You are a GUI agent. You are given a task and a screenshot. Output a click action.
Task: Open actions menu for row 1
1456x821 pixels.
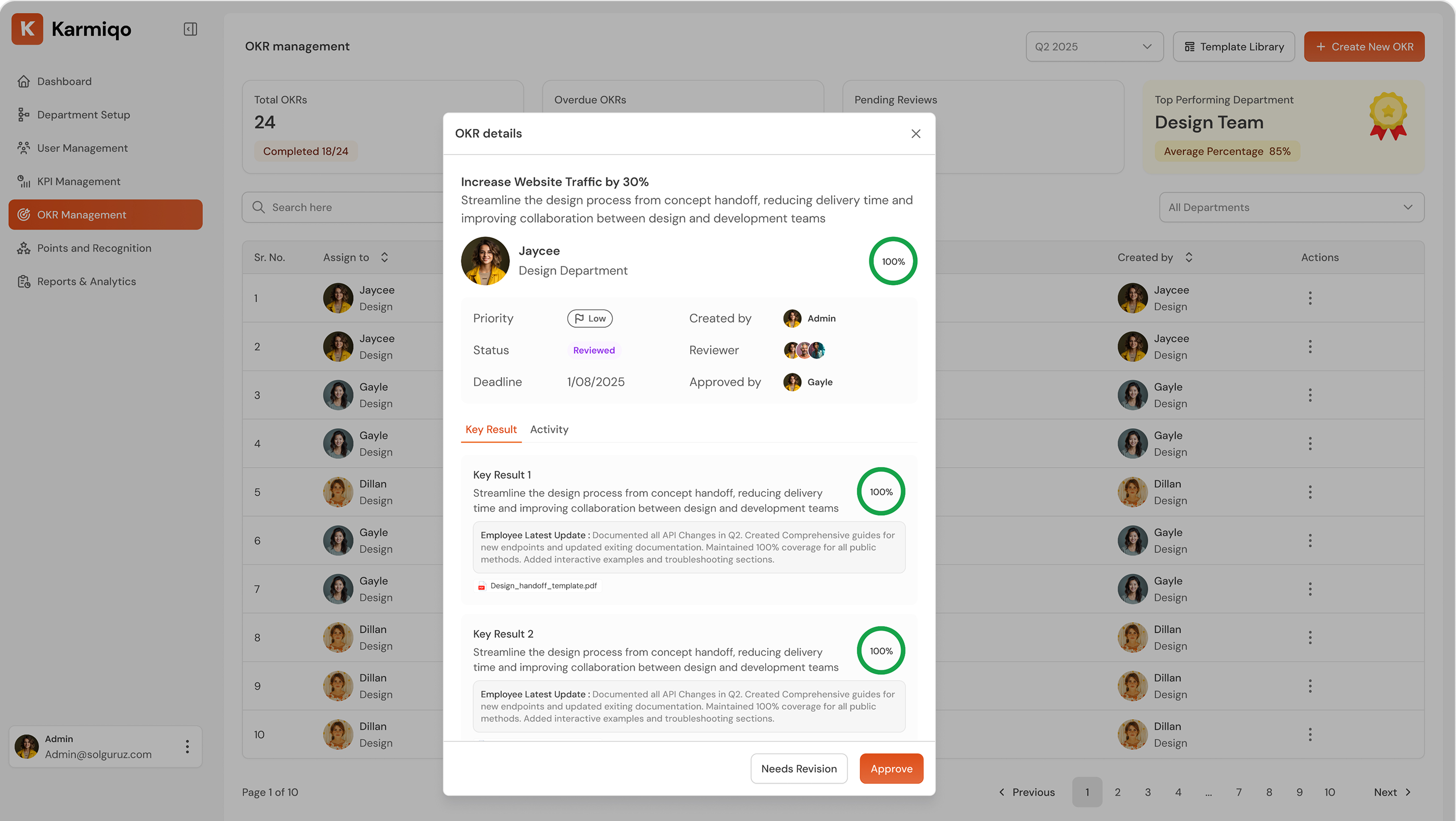1310,298
